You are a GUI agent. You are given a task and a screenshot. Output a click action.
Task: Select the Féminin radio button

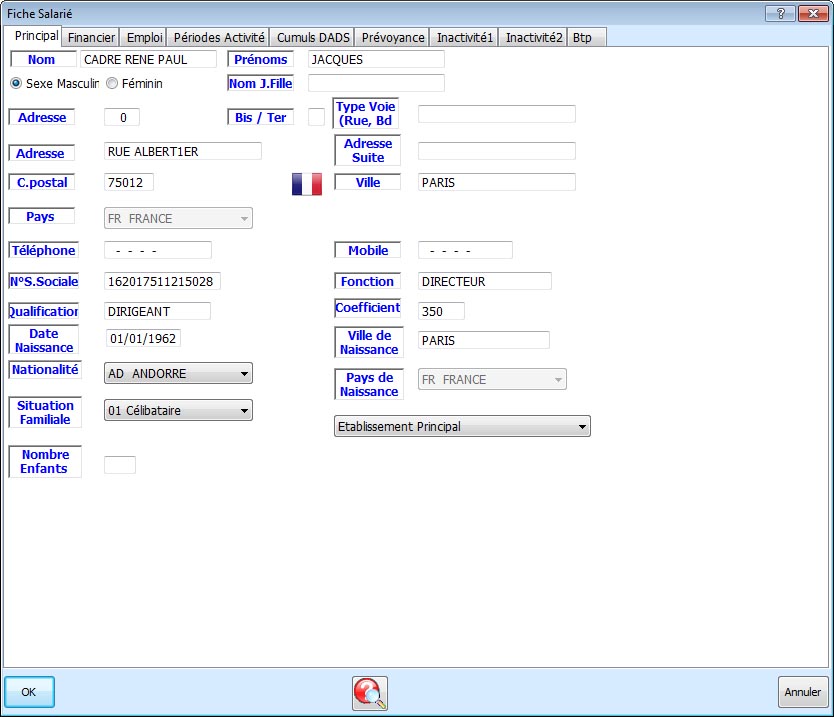pyautogui.click(x=112, y=84)
